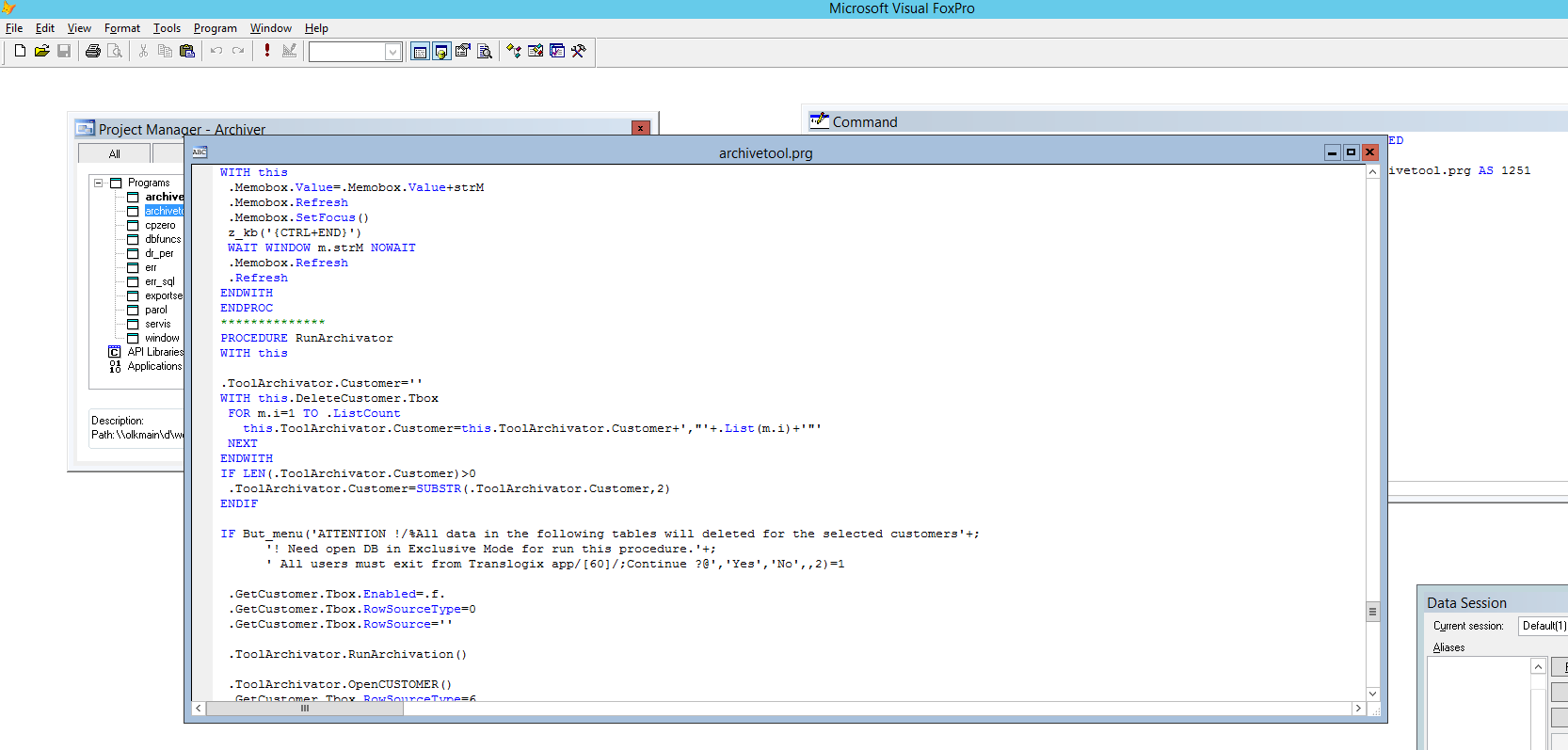Screen dimensions: 1568x750
Task: Click the Command window title bar
Action: [1186, 121]
